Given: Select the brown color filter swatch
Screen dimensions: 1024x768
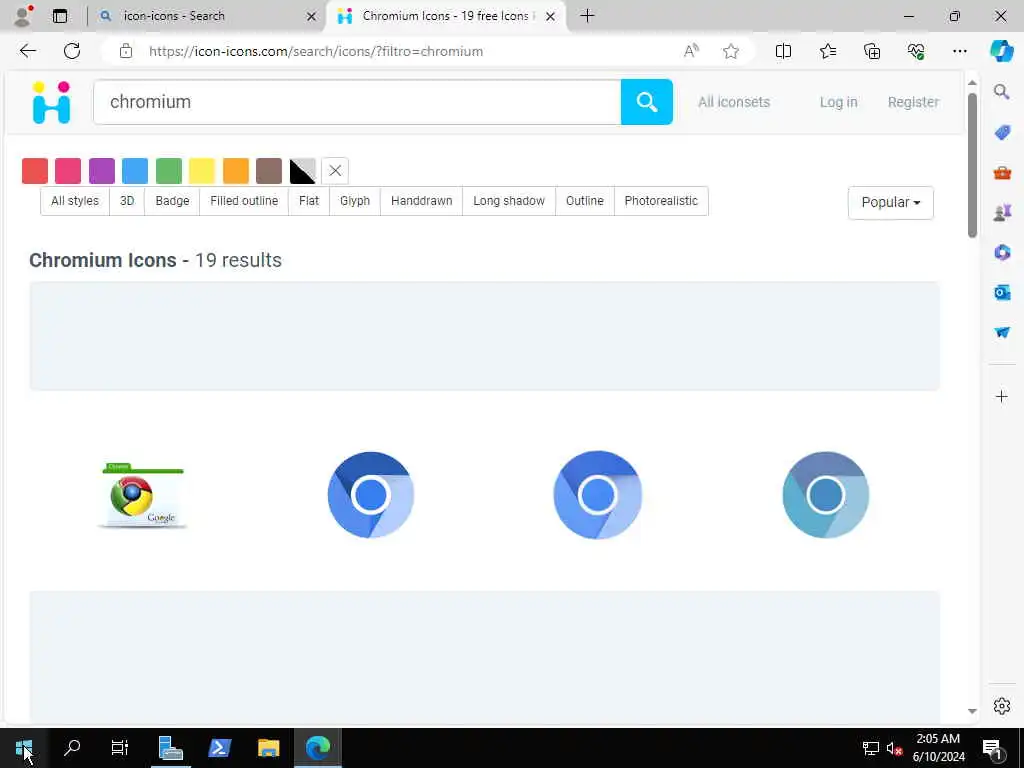Looking at the screenshot, I should point(269,170).
